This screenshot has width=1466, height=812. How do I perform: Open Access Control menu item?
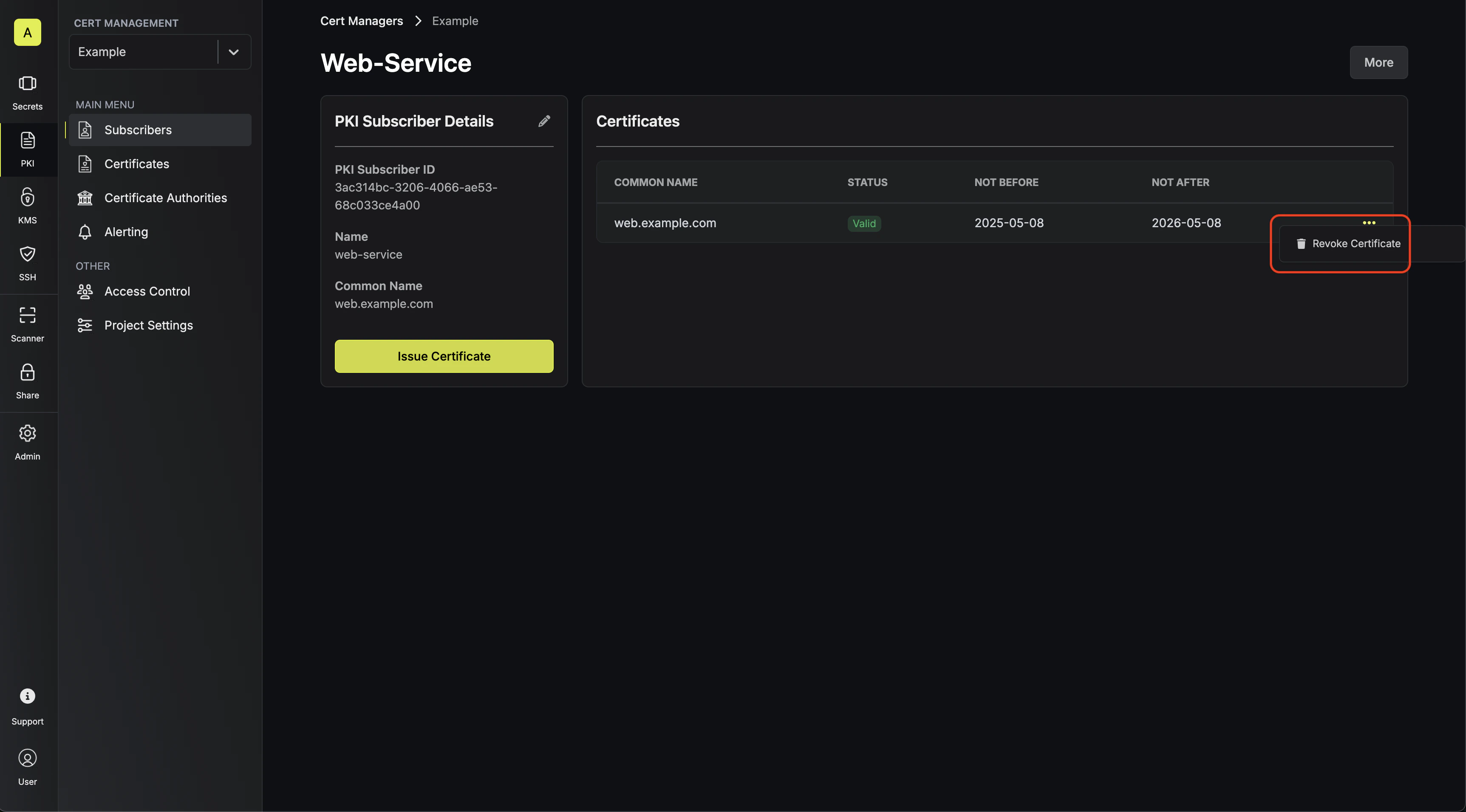[x=160, y=291]
